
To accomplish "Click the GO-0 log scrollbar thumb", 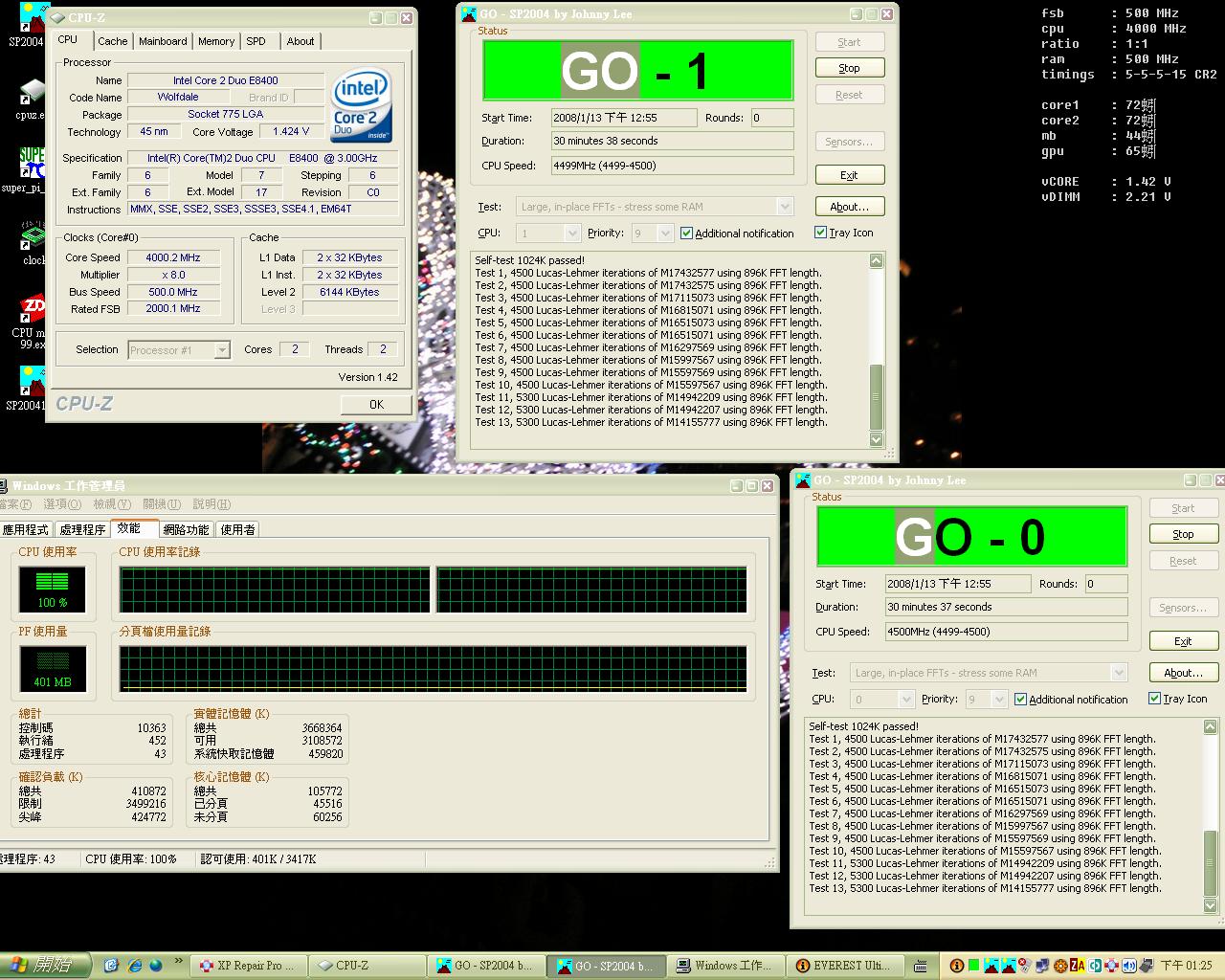I will (x=1211, y=863).
